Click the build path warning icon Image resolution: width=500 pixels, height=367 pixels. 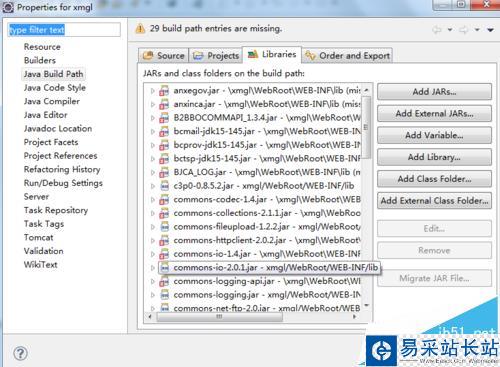[x=140, y=29]
